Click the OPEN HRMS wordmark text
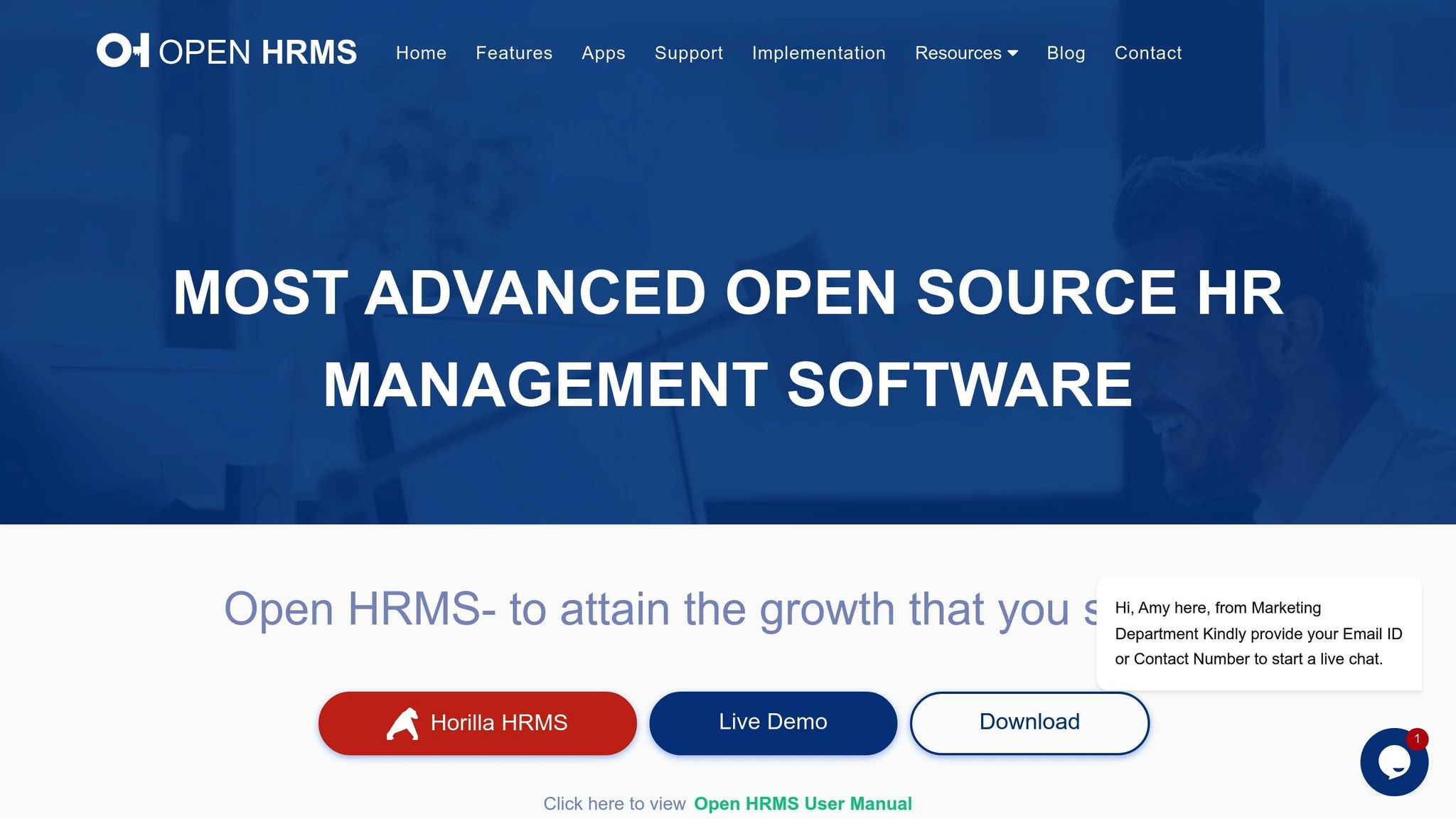Image resolution: width=1456 pixels, height=819 pixels. tap(258, 51)
